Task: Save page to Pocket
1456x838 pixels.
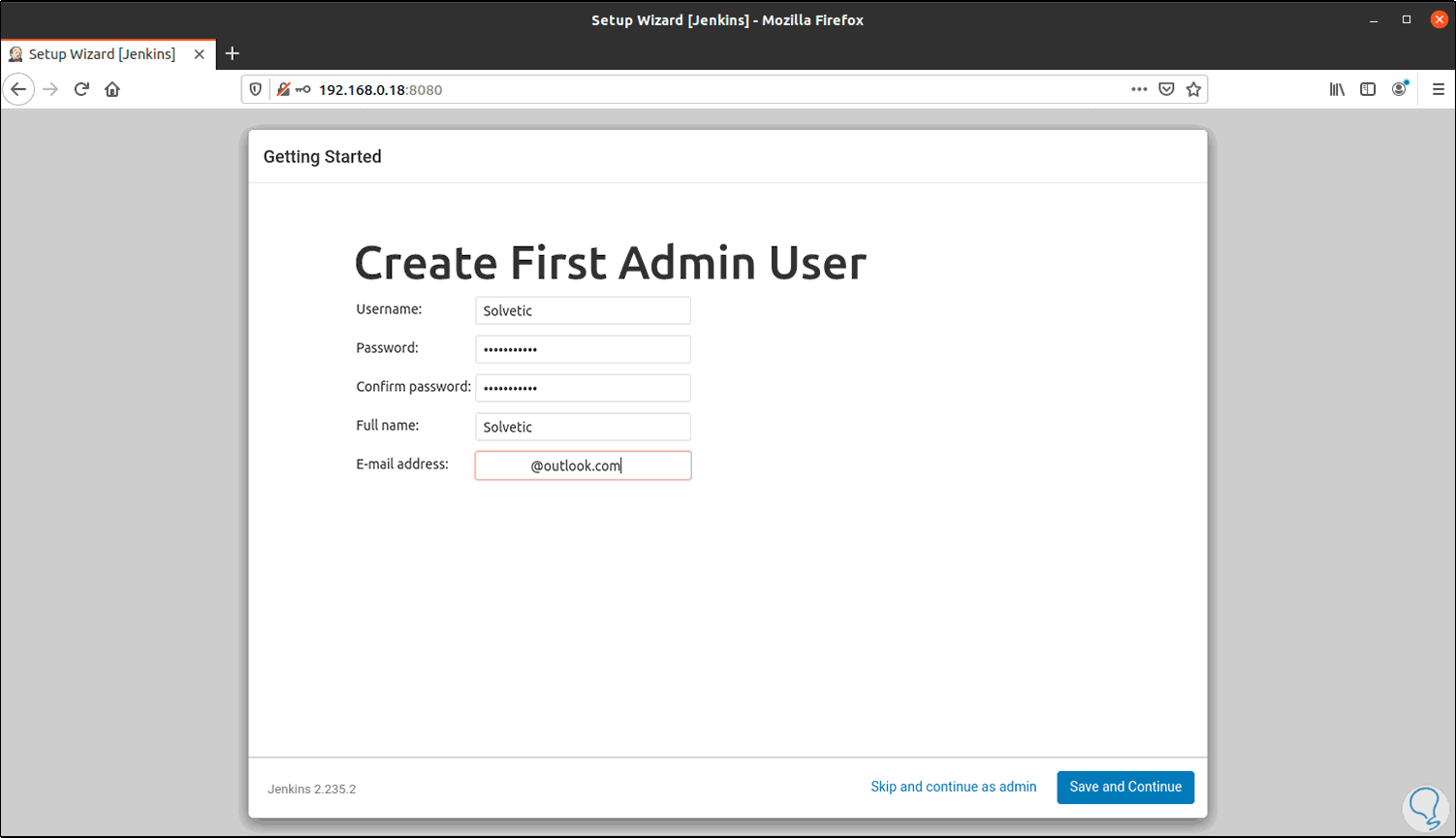Action: 1166,89
